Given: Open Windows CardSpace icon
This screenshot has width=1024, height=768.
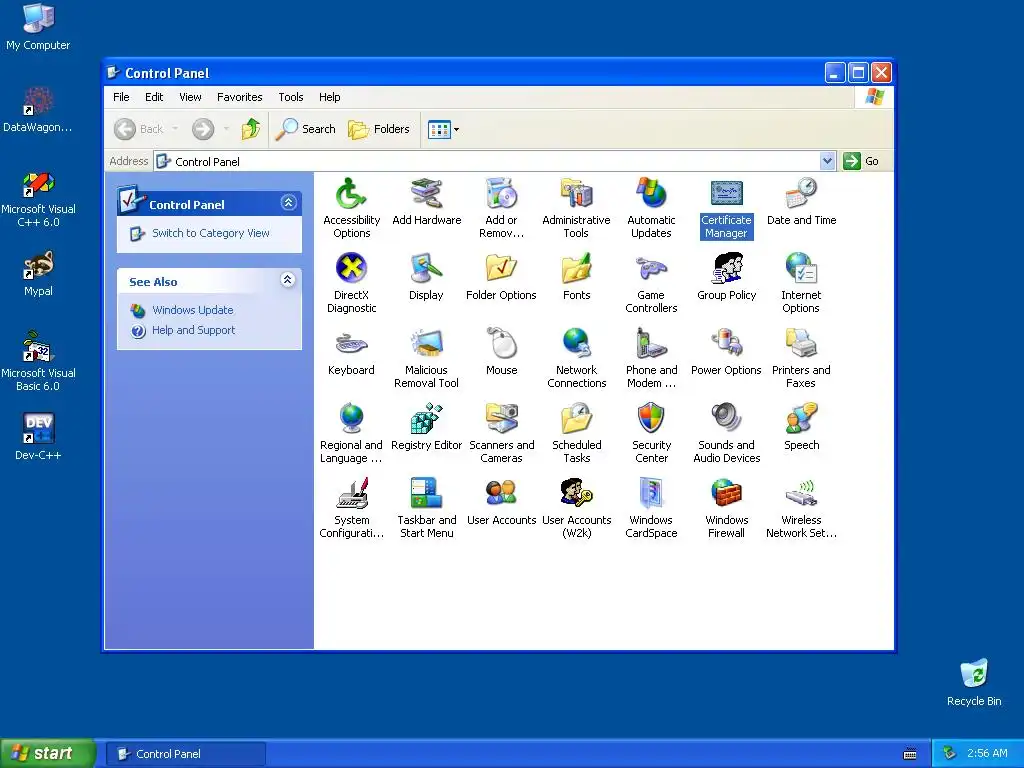Looking at the screenshot, I should pos(651,508).
